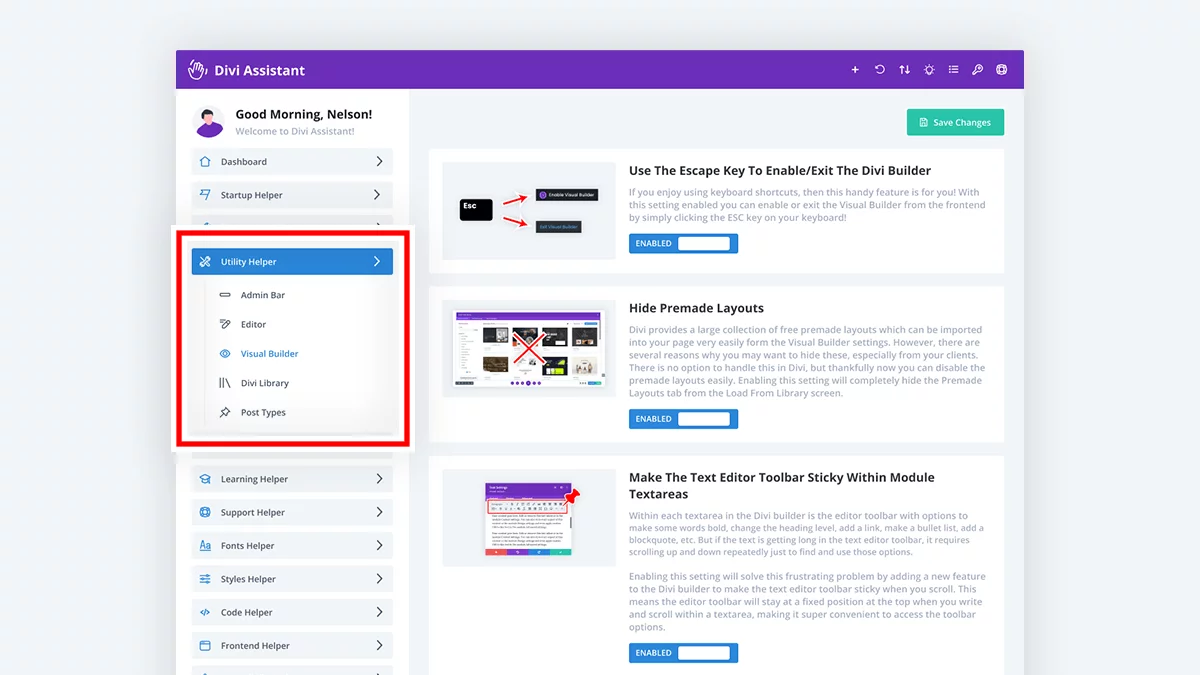The height and width of the screenshot is (675, 1200).
Task: Toggle Hide Premade Layouts ENABLED switch
Action: 683,419
